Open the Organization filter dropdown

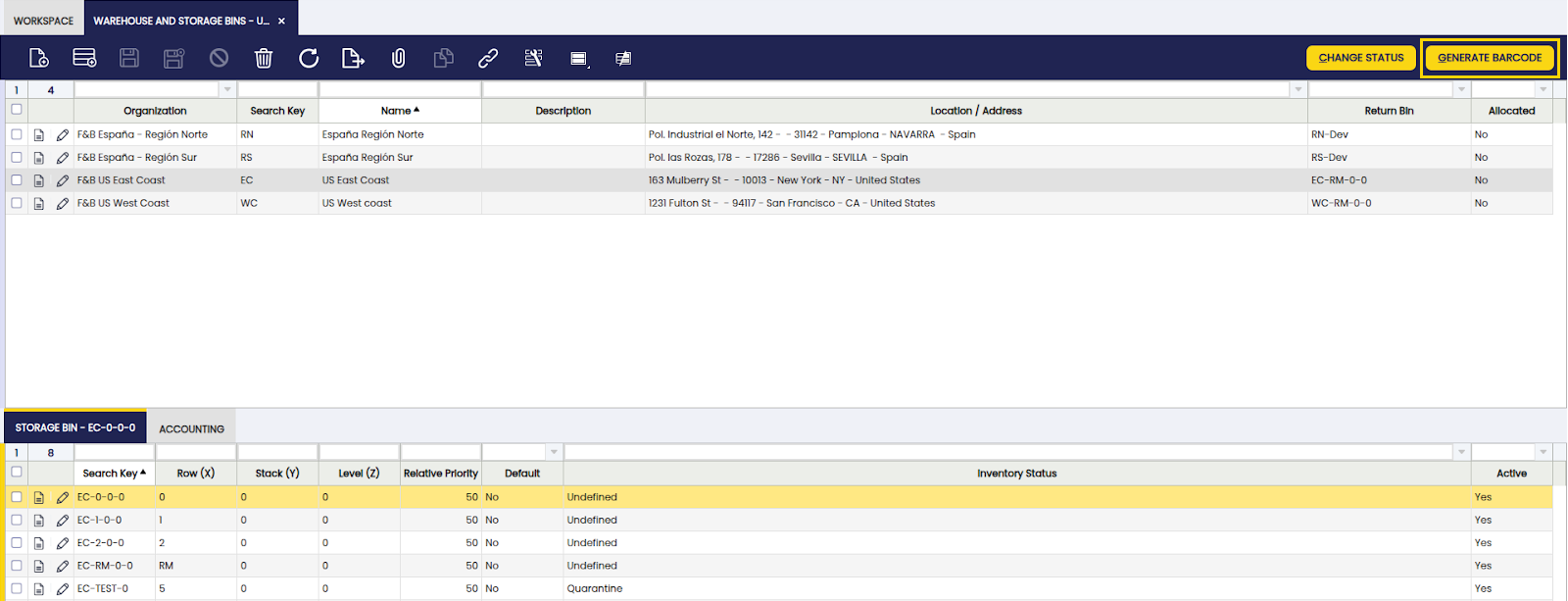click(227, 89)
